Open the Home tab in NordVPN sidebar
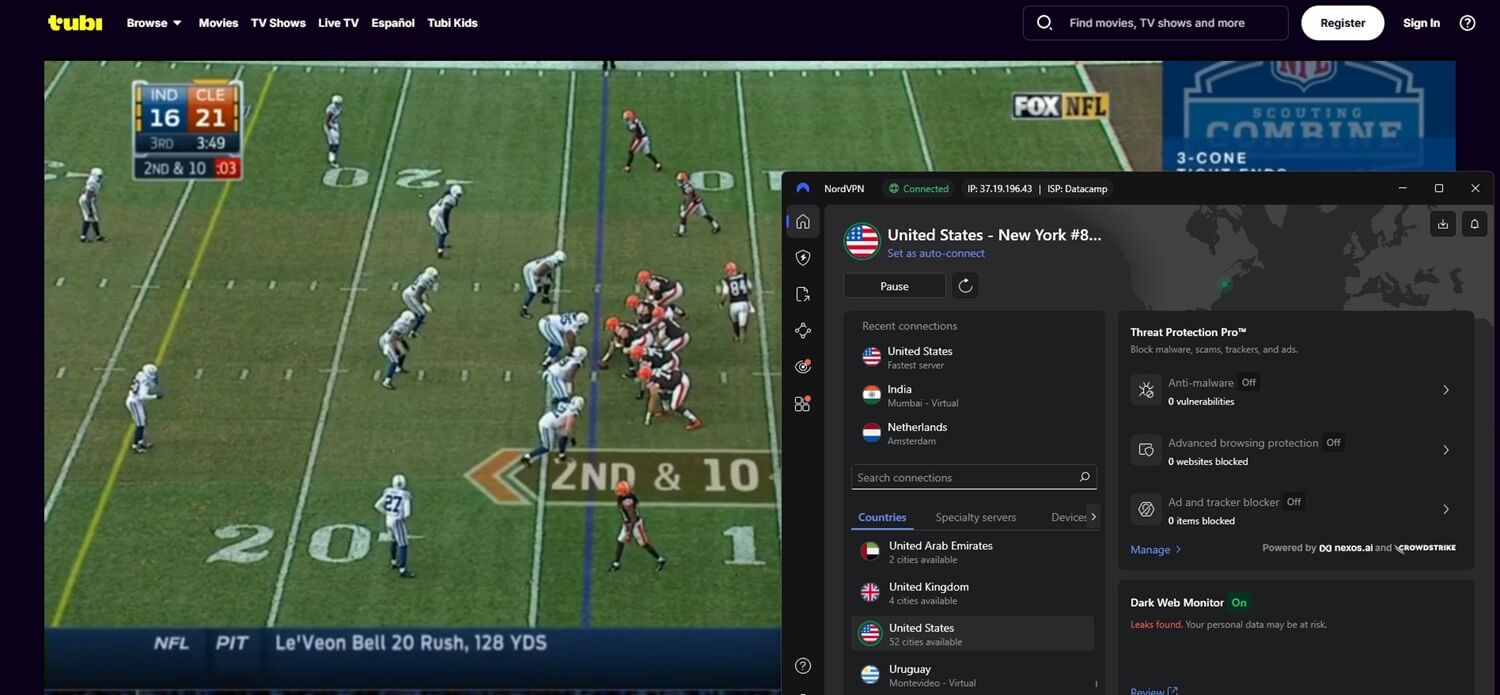Screen dimensions: 1500x695 [802, 221]
